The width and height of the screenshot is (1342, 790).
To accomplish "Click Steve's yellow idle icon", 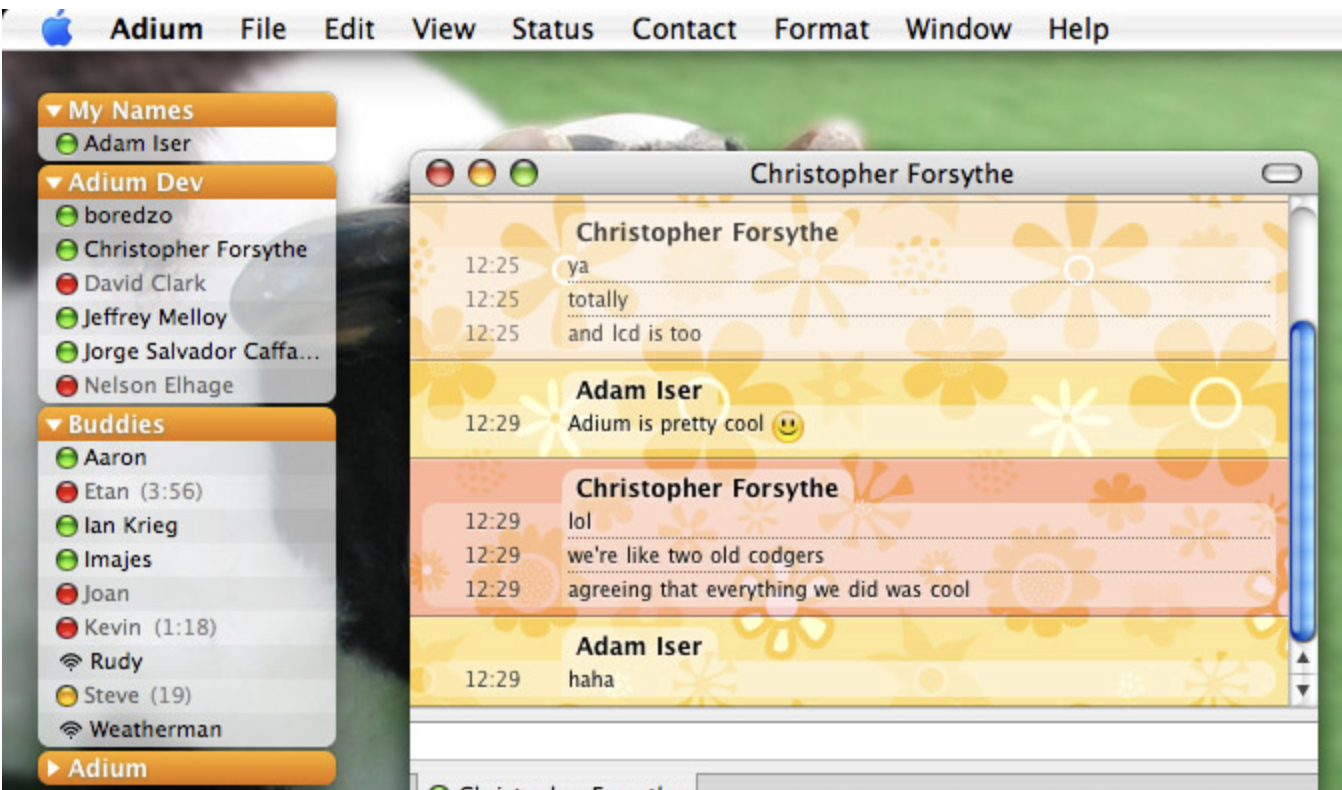I will coord(67,695).
